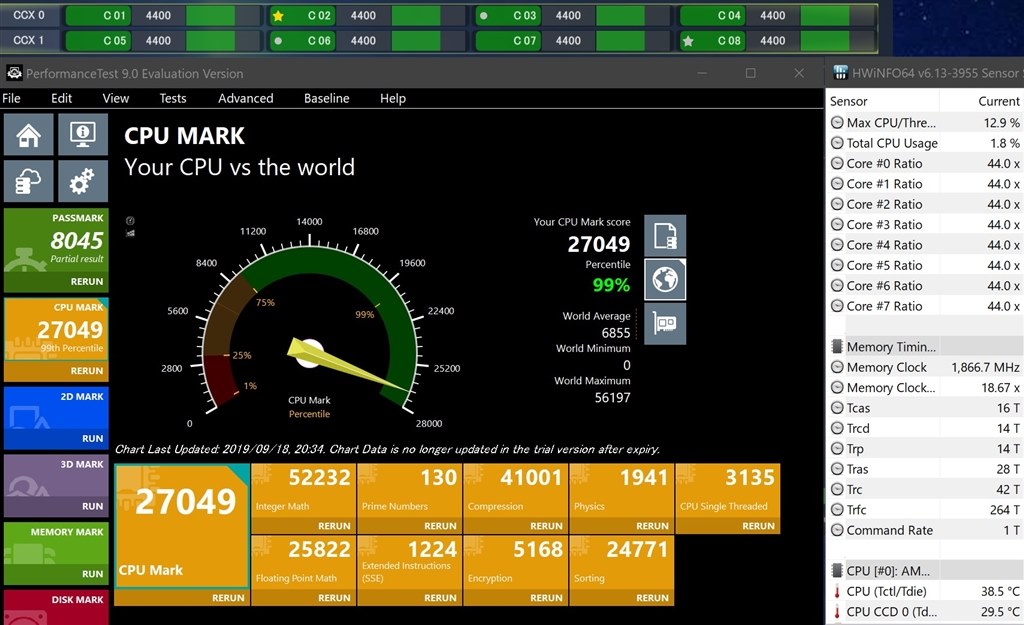Viewport: 1024px width, 625px height.
Task: Rerun the Integer Math test
Action: tap(334, 526)
